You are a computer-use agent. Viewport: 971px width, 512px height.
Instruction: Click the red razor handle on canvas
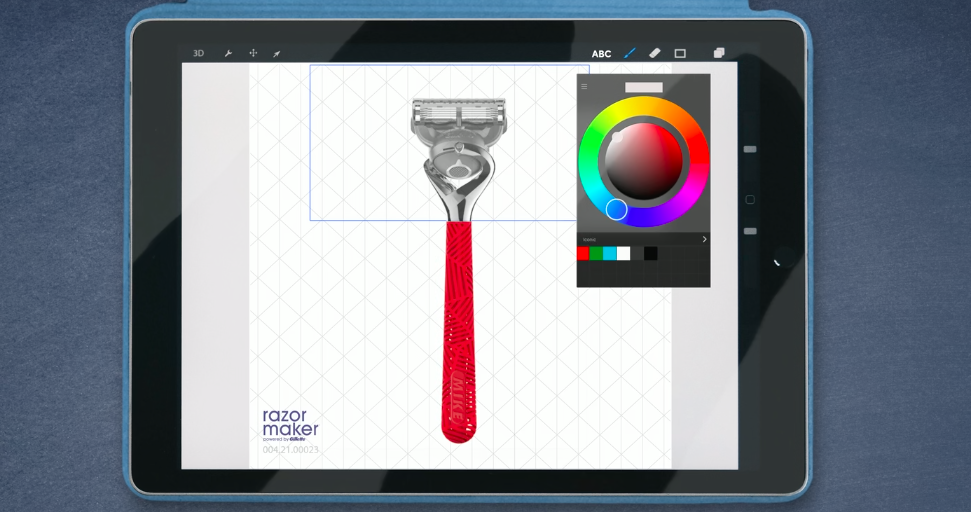point(459,330)
